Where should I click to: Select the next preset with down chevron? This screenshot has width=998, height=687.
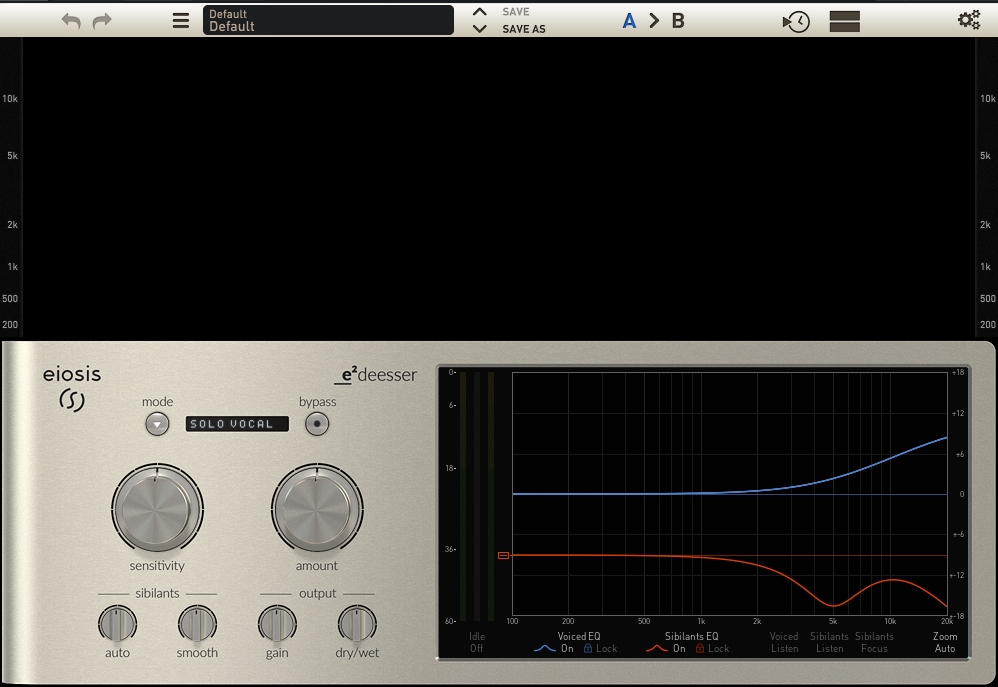tap(480, 29)
